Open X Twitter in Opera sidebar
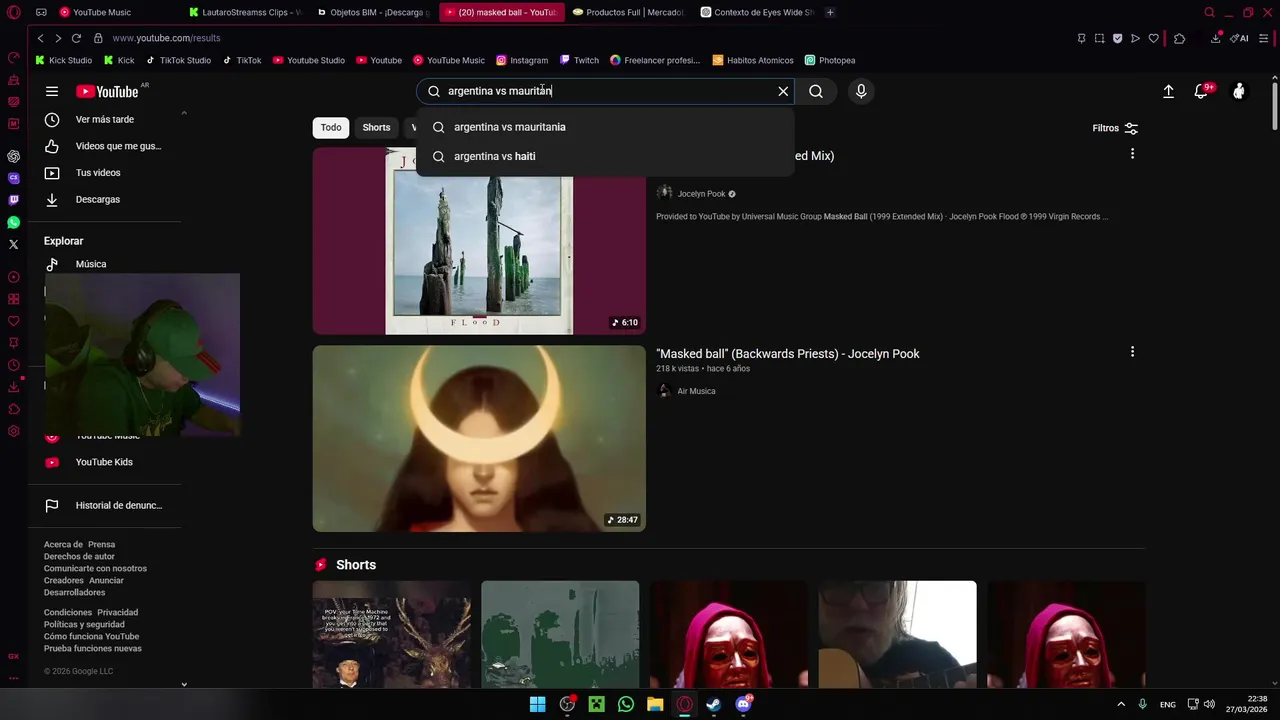This screenshot has width=1280, height=720. click(x=14, y=244)
